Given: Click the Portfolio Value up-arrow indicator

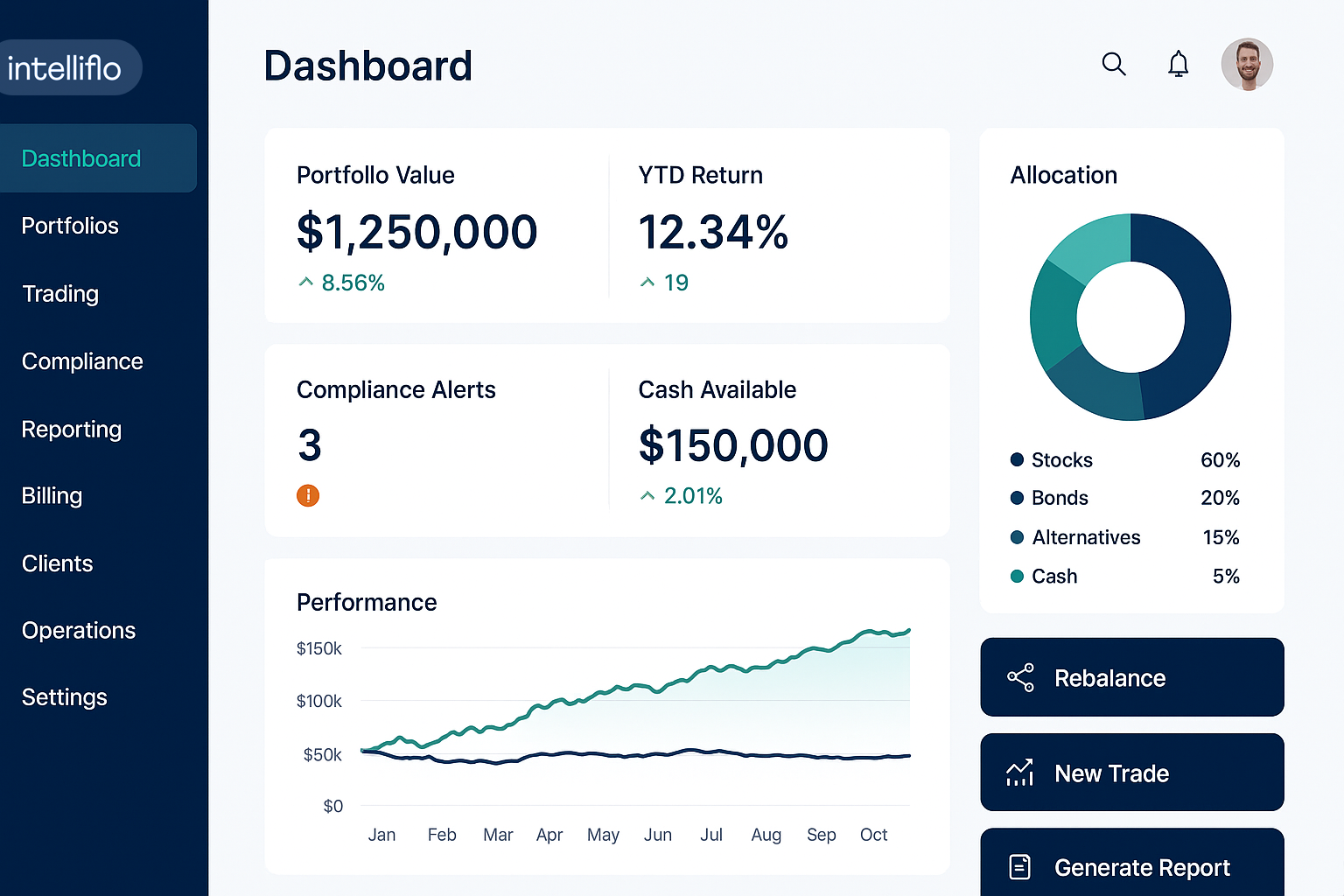Looking at the screenshot, I should point(305,282).
